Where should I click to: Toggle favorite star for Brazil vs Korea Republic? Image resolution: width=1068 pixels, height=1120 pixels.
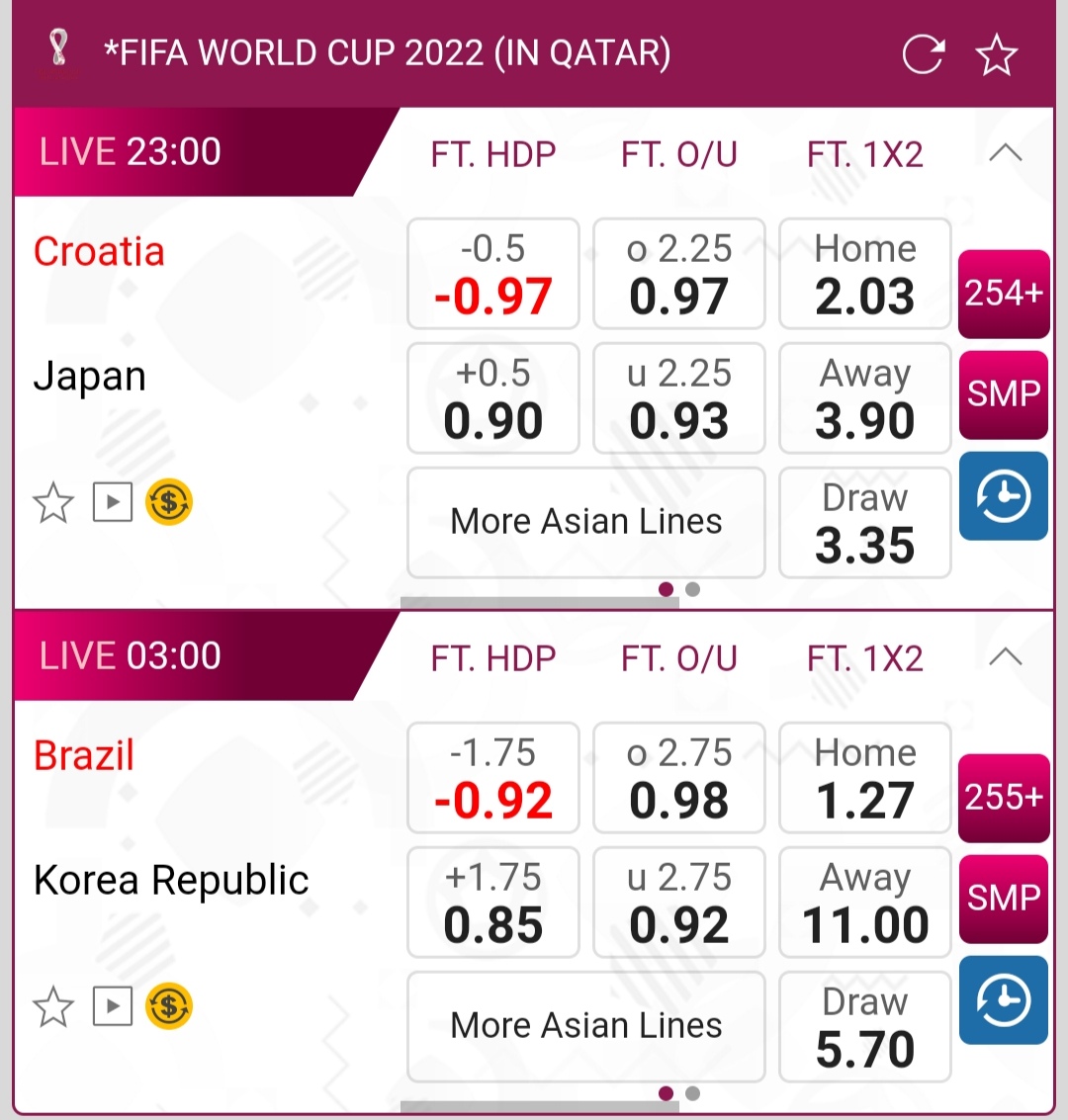coord(53,1007)
